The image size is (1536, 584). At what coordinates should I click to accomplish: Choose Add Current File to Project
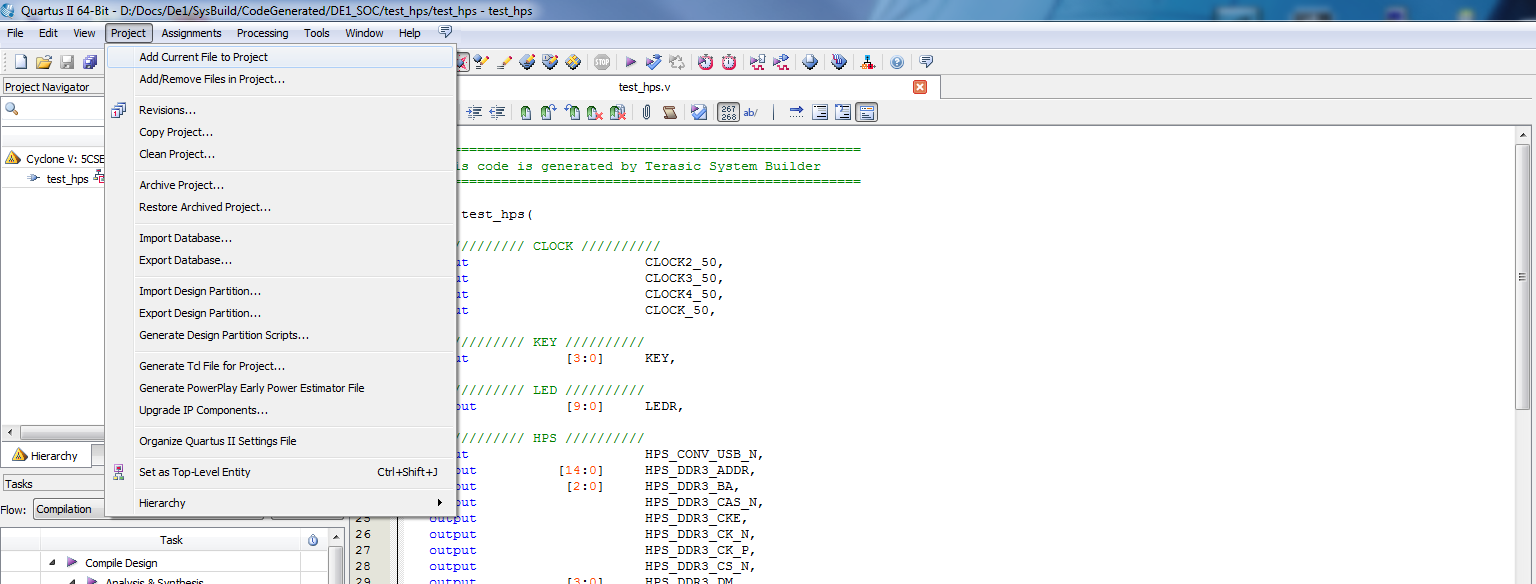[x=281, y=57]
